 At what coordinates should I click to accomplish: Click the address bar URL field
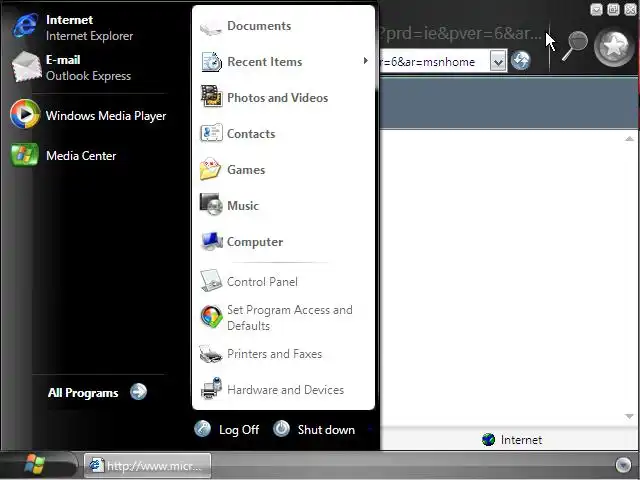435,62
